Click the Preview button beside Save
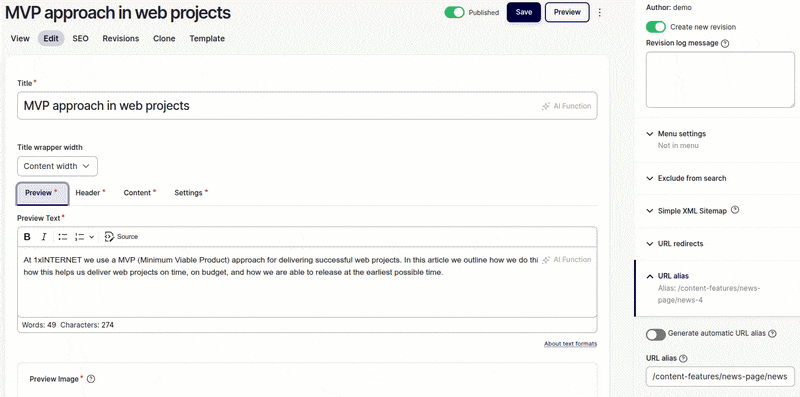Screen dimensions: 800x397 coord(567,12)
